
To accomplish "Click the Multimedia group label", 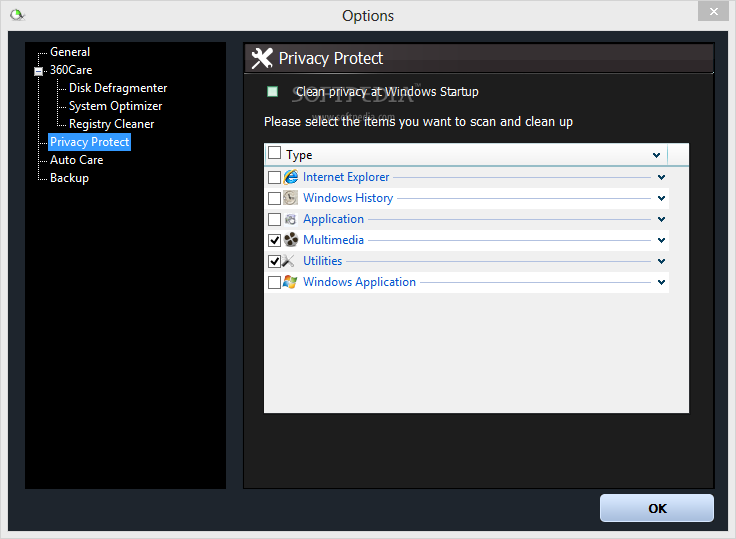I will pyautogui.click(x=333, y=240).
